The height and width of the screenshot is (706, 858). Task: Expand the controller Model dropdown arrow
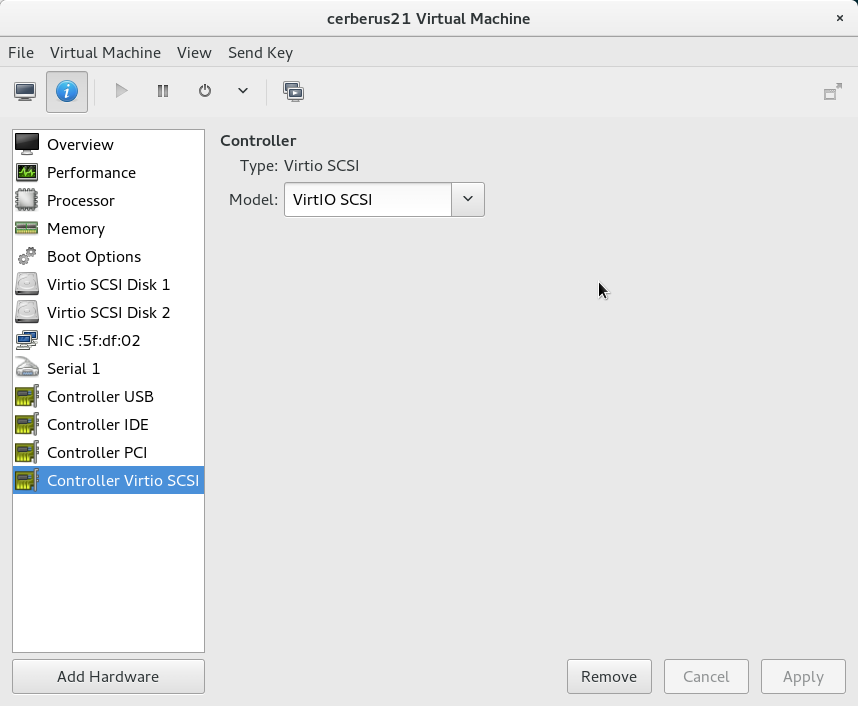tap(468, 199)
